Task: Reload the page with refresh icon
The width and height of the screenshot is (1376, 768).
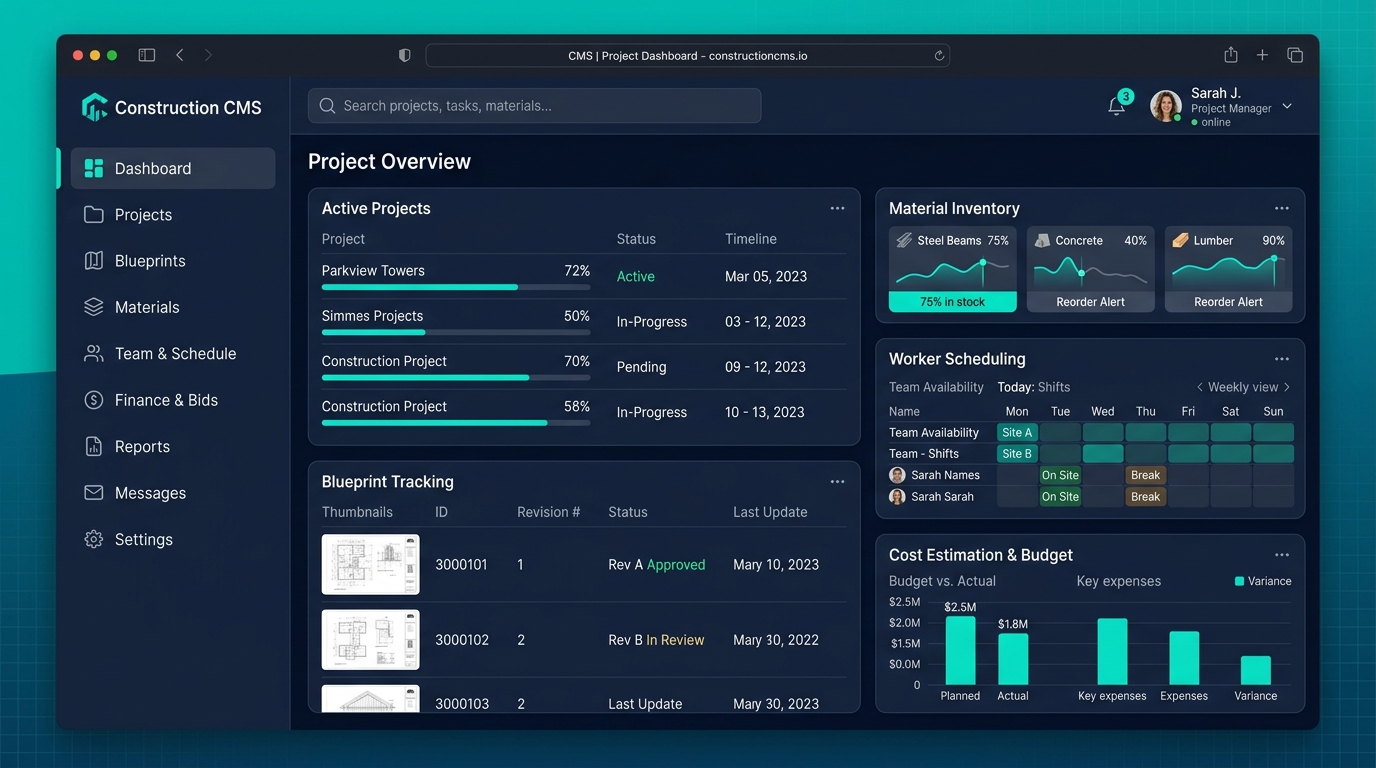Action: (x=939, y=56)
